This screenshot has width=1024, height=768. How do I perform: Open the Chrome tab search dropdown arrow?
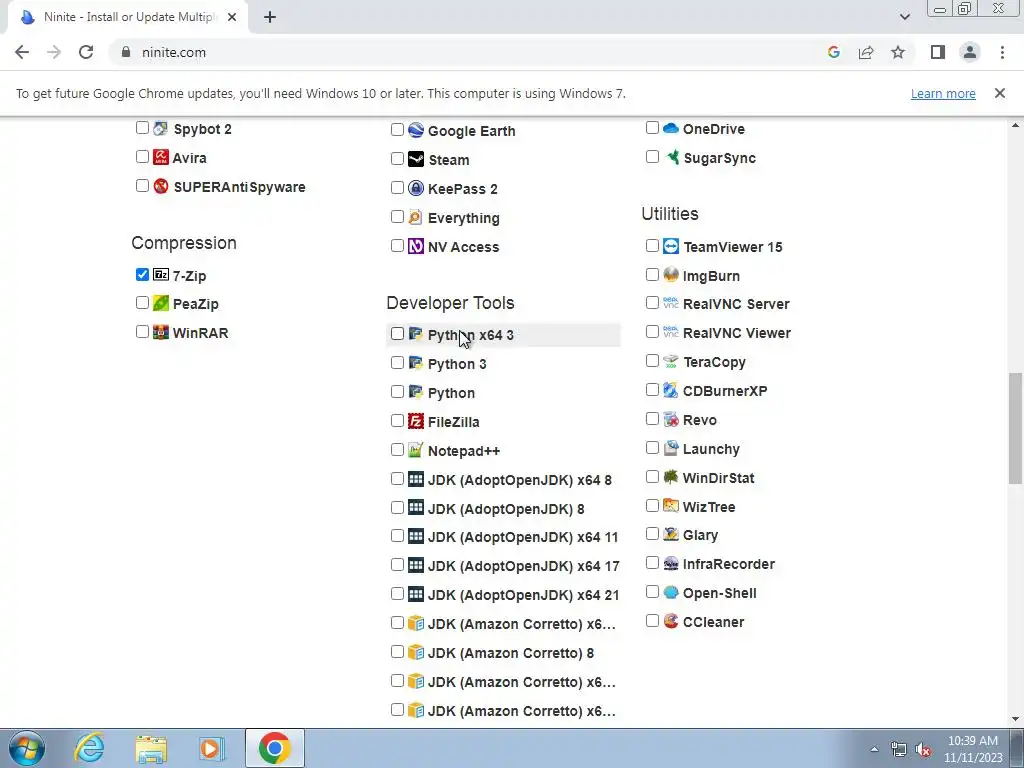coord(904,17)
